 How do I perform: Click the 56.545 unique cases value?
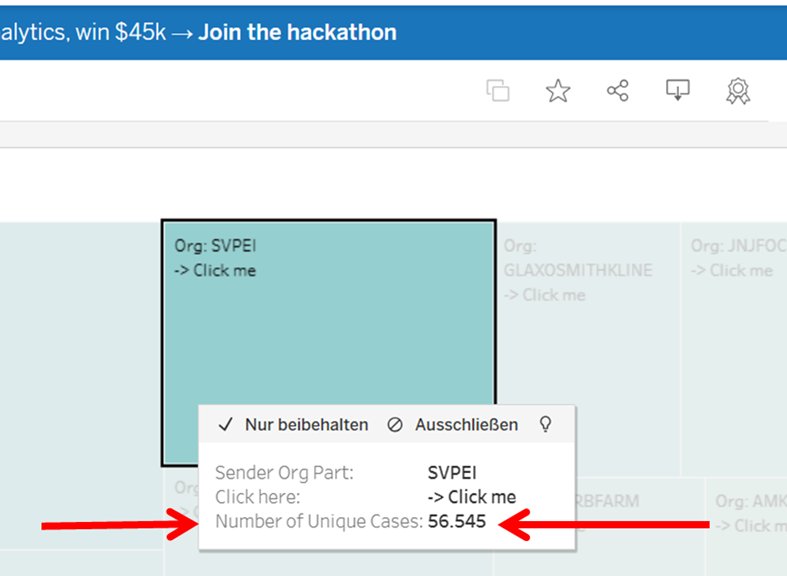457,521
